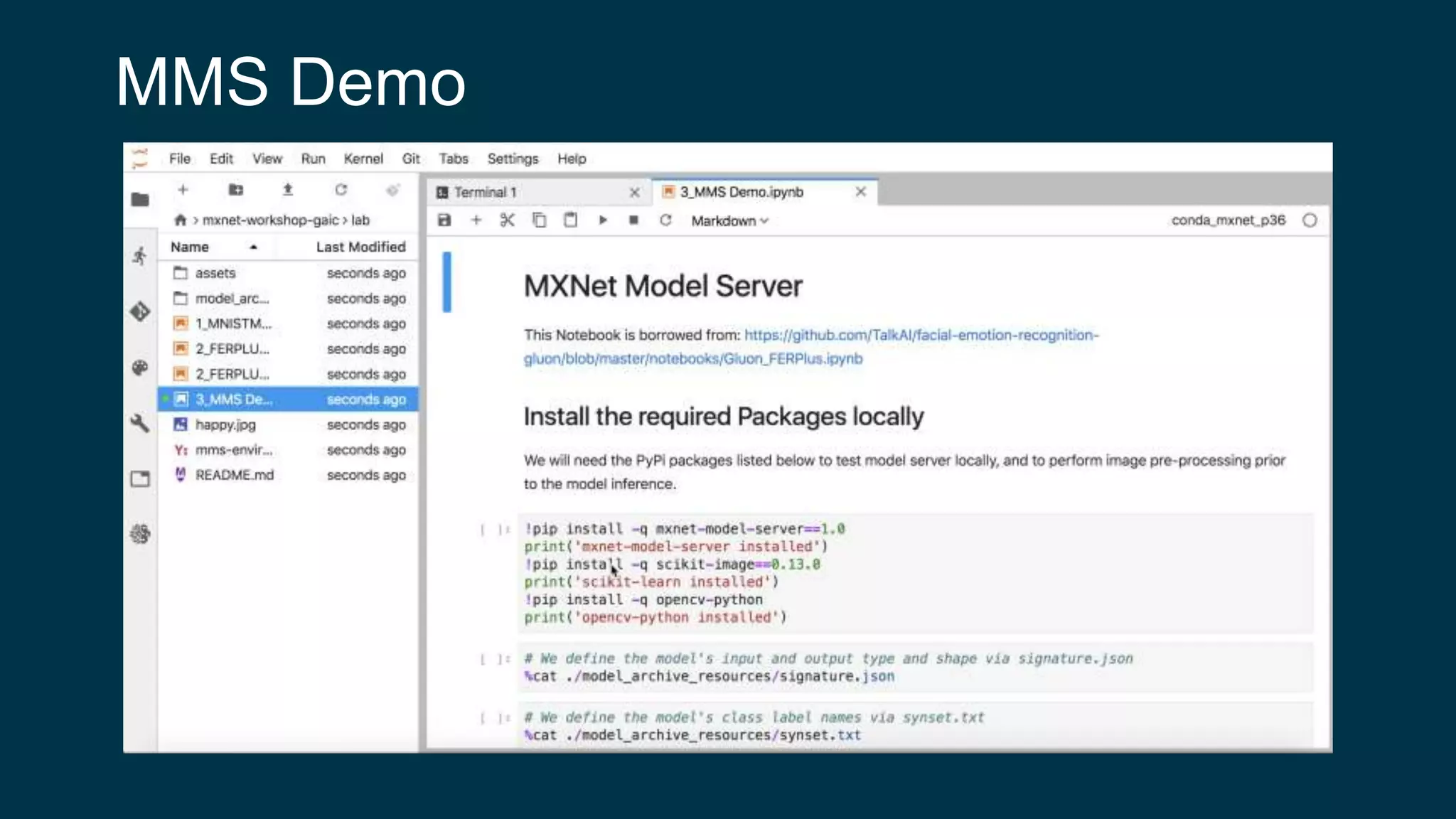The height and width of the screenshot is (819, 1456).
Task: Open the View menu
Action: (267, 159)
